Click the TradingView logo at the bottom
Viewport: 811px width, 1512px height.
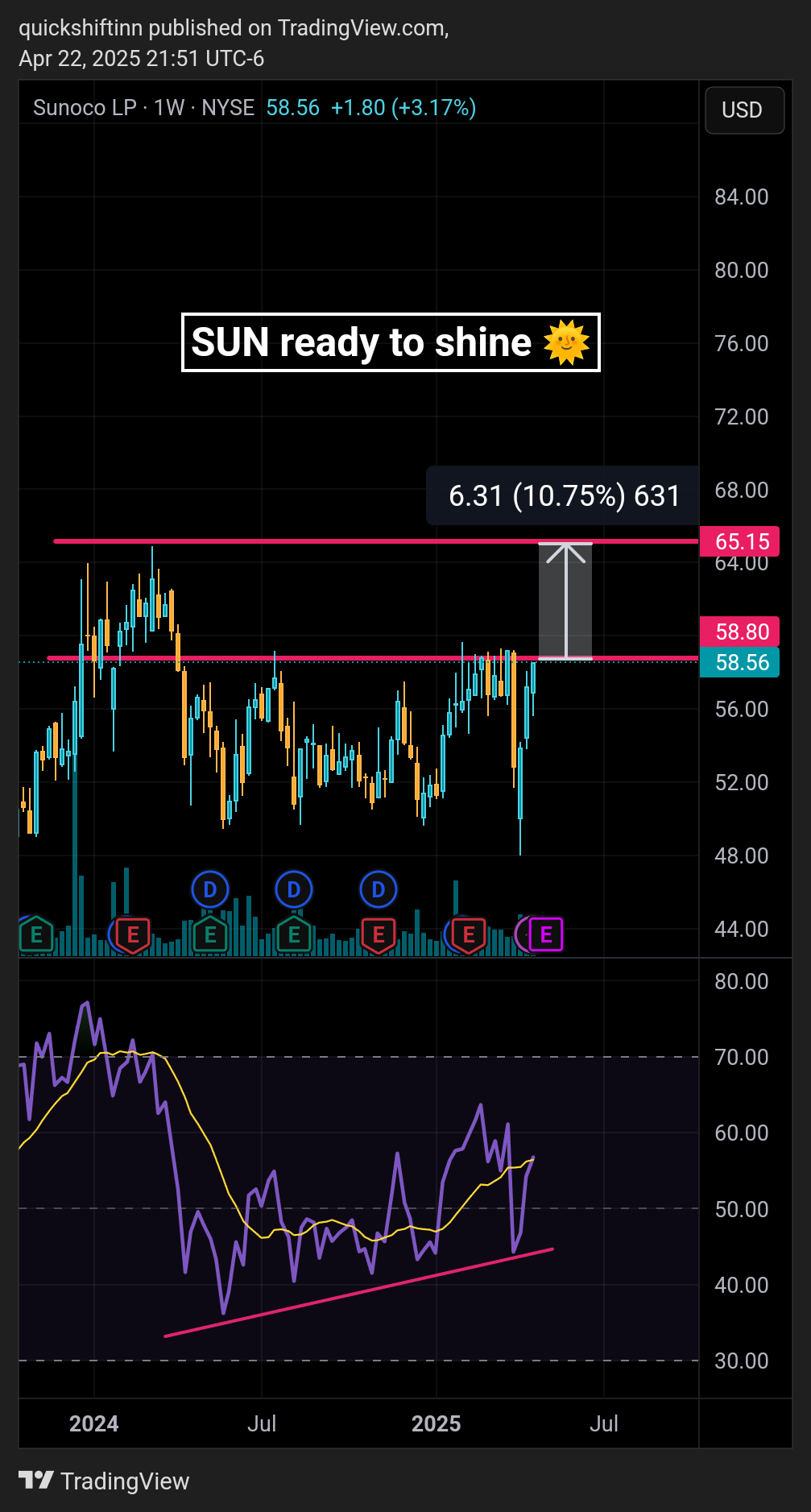104,1481
